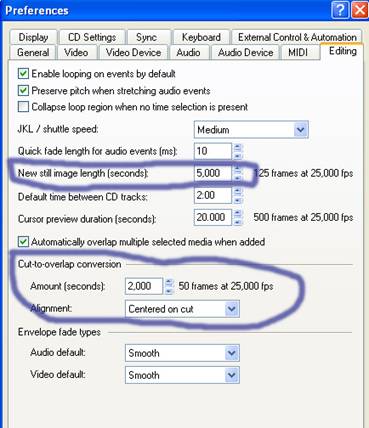Click Default time between CD tracks field

213,195
